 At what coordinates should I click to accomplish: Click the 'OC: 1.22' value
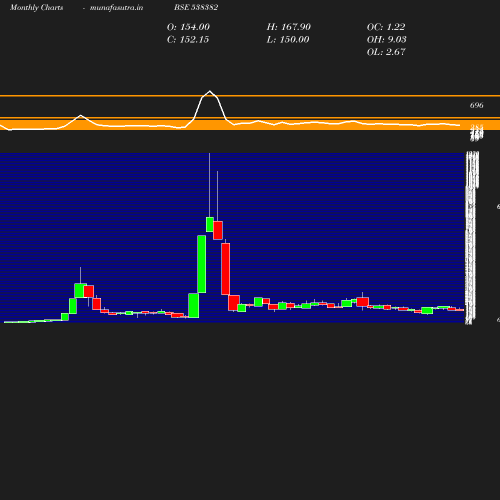tap(386, 27)
